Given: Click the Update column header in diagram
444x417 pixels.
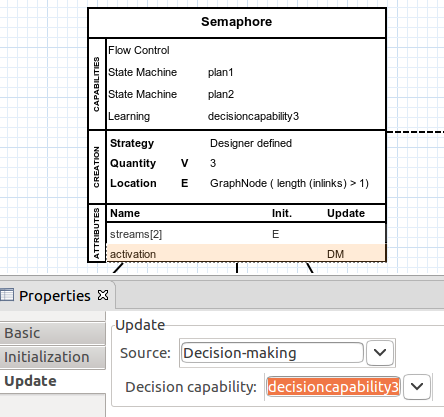Looking at the screenshot, I should pos(346,213).
